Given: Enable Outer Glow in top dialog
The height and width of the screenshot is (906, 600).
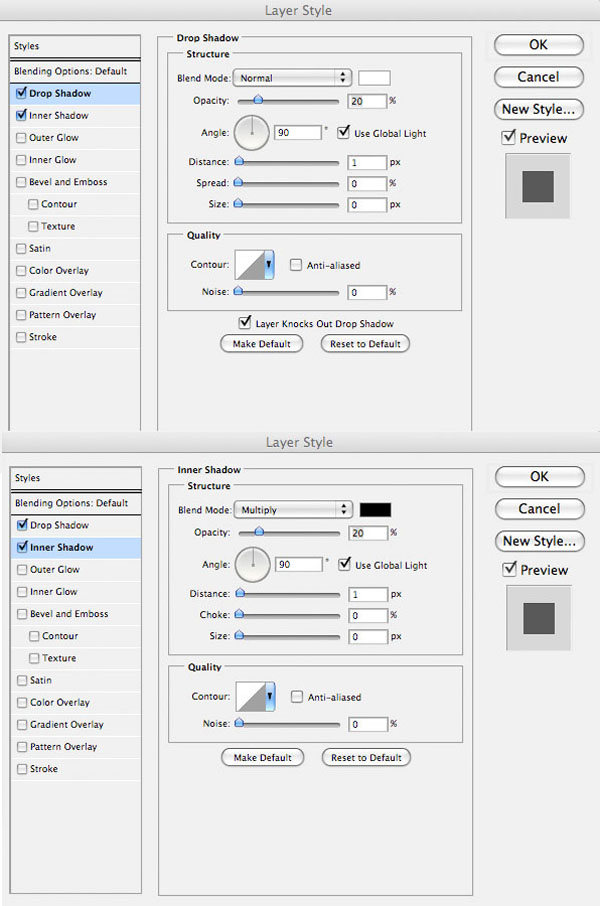Looking at the screenshot, I should coord(21,138).
